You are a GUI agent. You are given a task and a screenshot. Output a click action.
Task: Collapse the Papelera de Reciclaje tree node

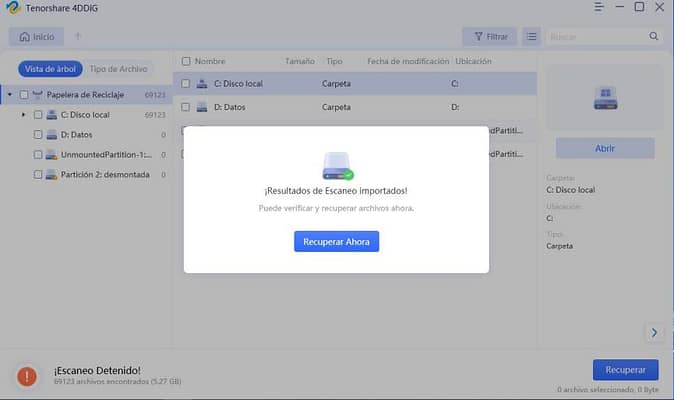pyautogui.click(x=9, y=95)
